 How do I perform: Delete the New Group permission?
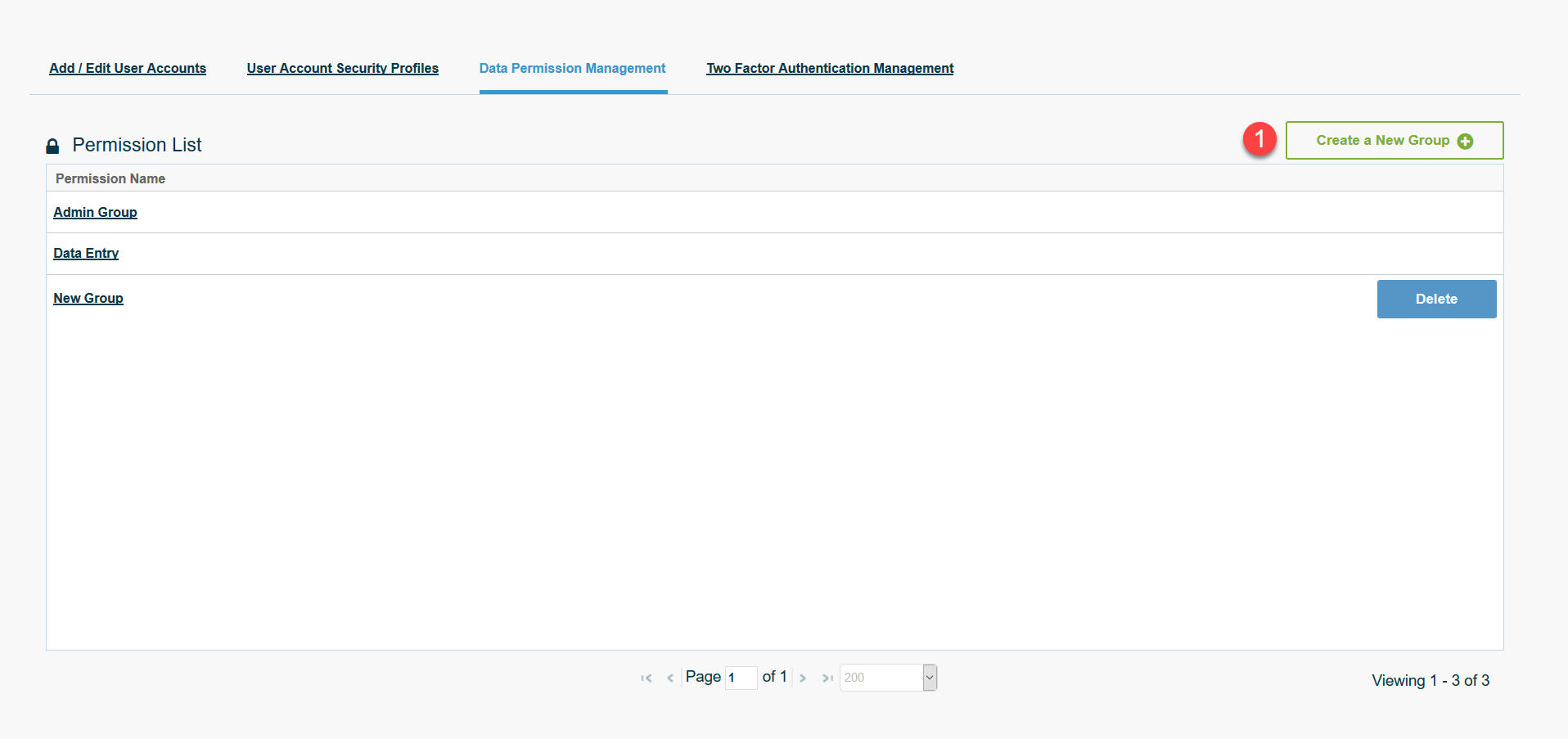click(x=1435, y=299)
